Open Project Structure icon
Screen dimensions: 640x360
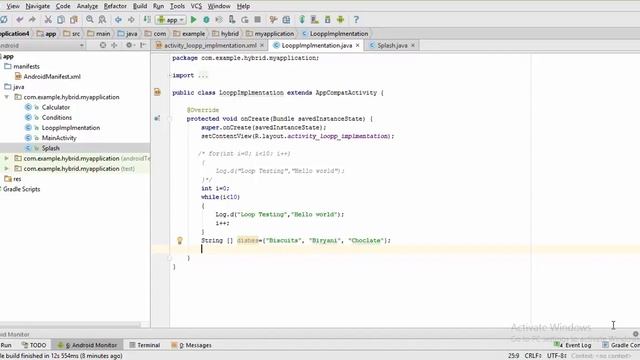pyautogui.click(x=286, y=20)
